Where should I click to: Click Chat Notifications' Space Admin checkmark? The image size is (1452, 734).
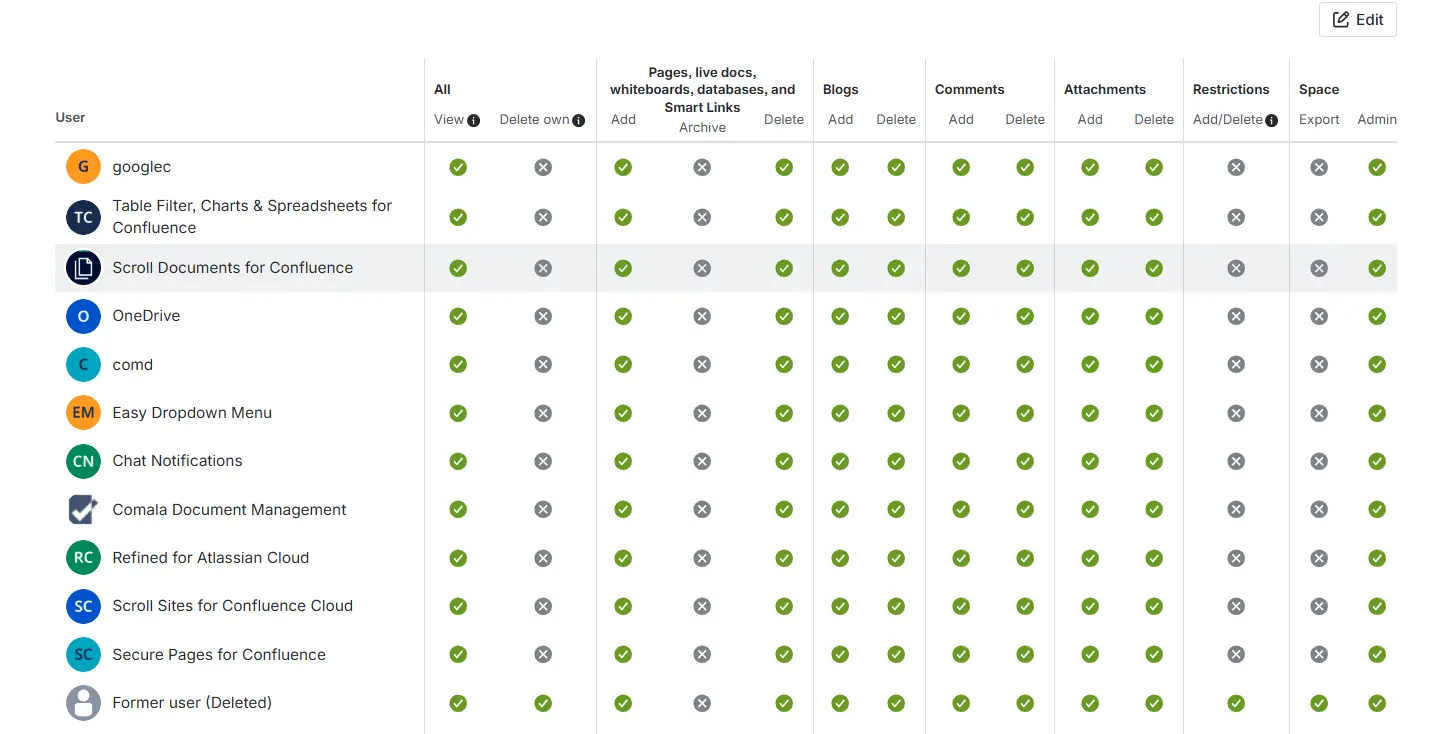[x=1377, y=461]
